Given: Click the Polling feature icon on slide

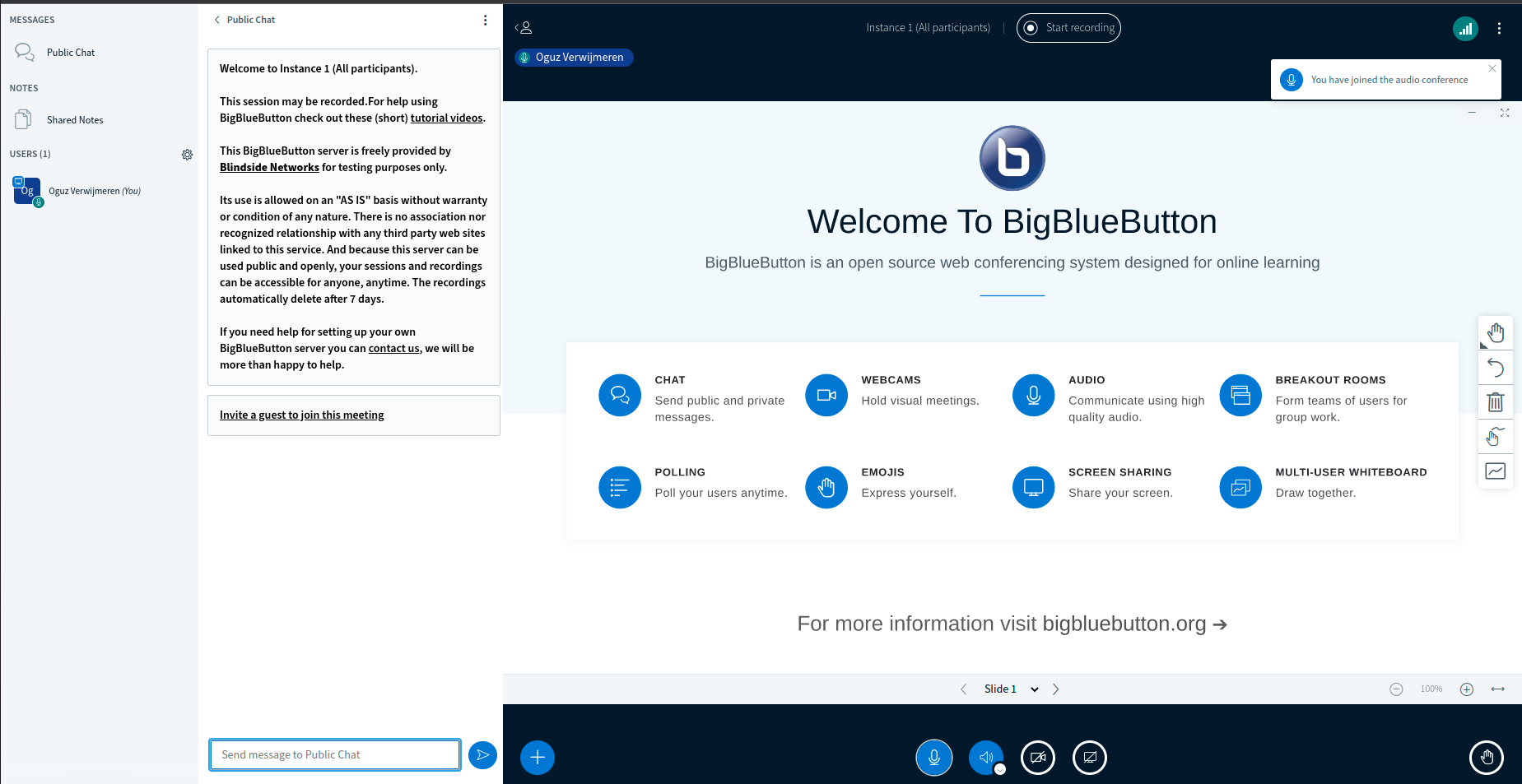Looking at the screenshot, I should point(620,488).
